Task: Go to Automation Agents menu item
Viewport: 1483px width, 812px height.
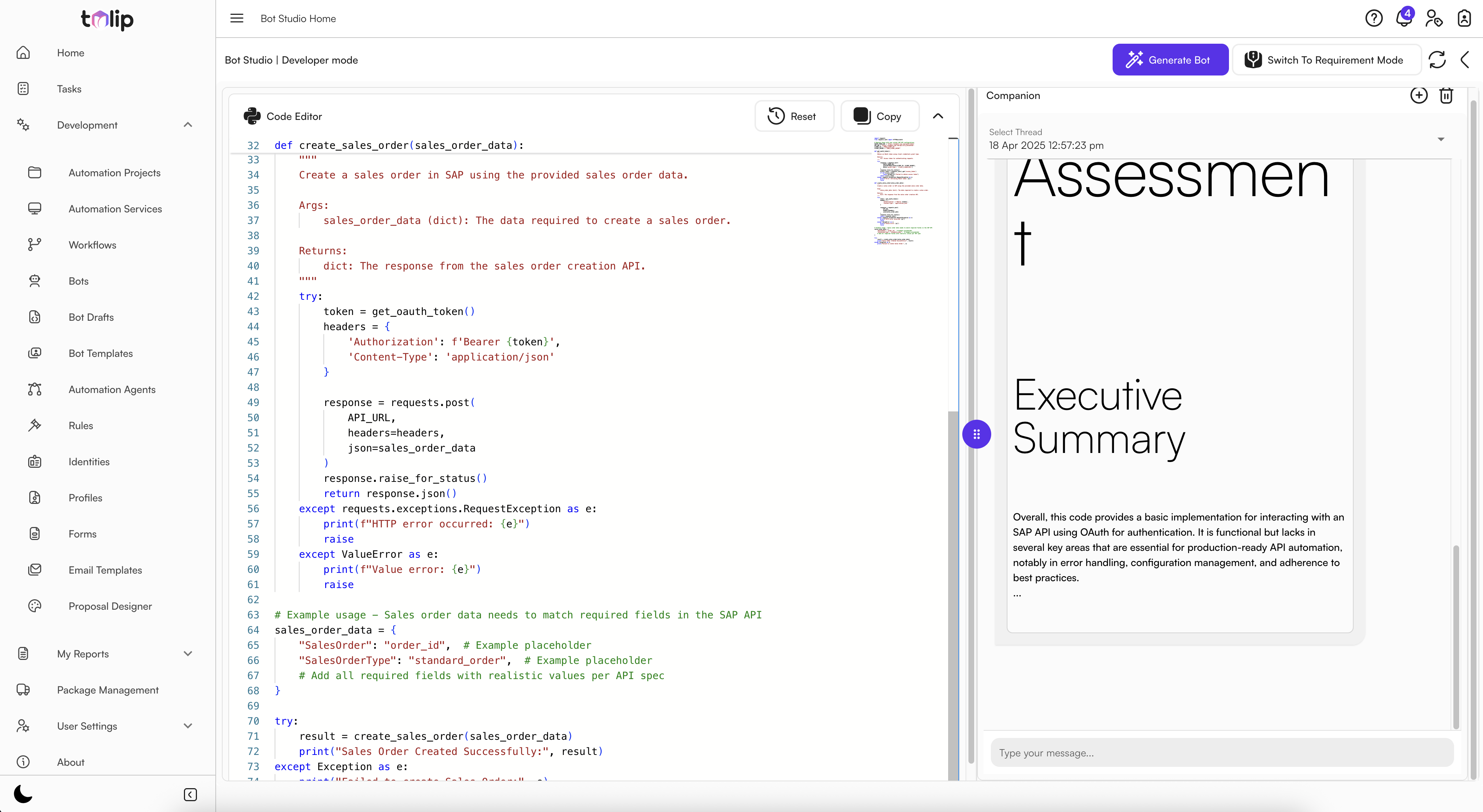Action: point(112,390)
